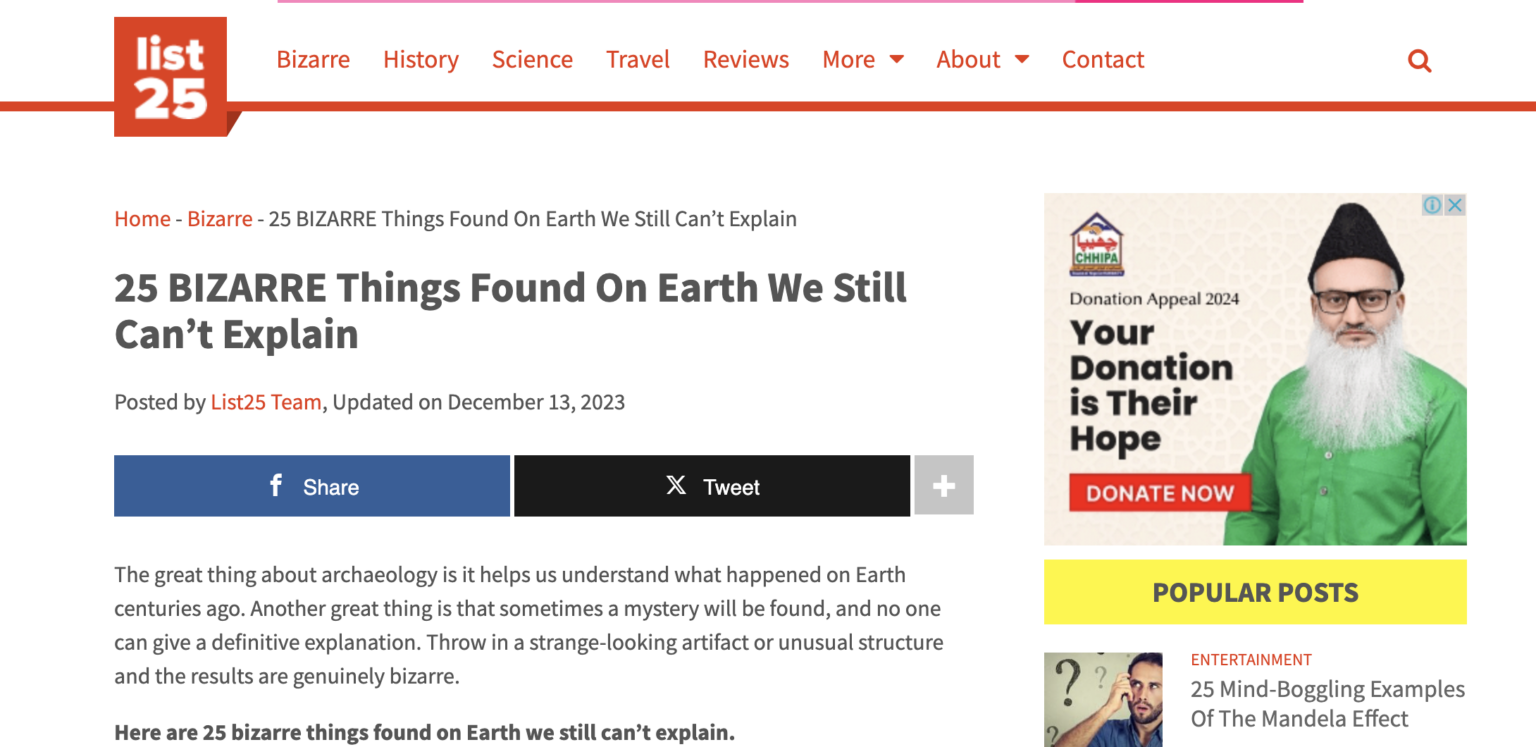Image resolution: width=1536 pixels, height=747 pixels.
Task: Open the AdChoices info icon on the ad
Action: 1432,205
